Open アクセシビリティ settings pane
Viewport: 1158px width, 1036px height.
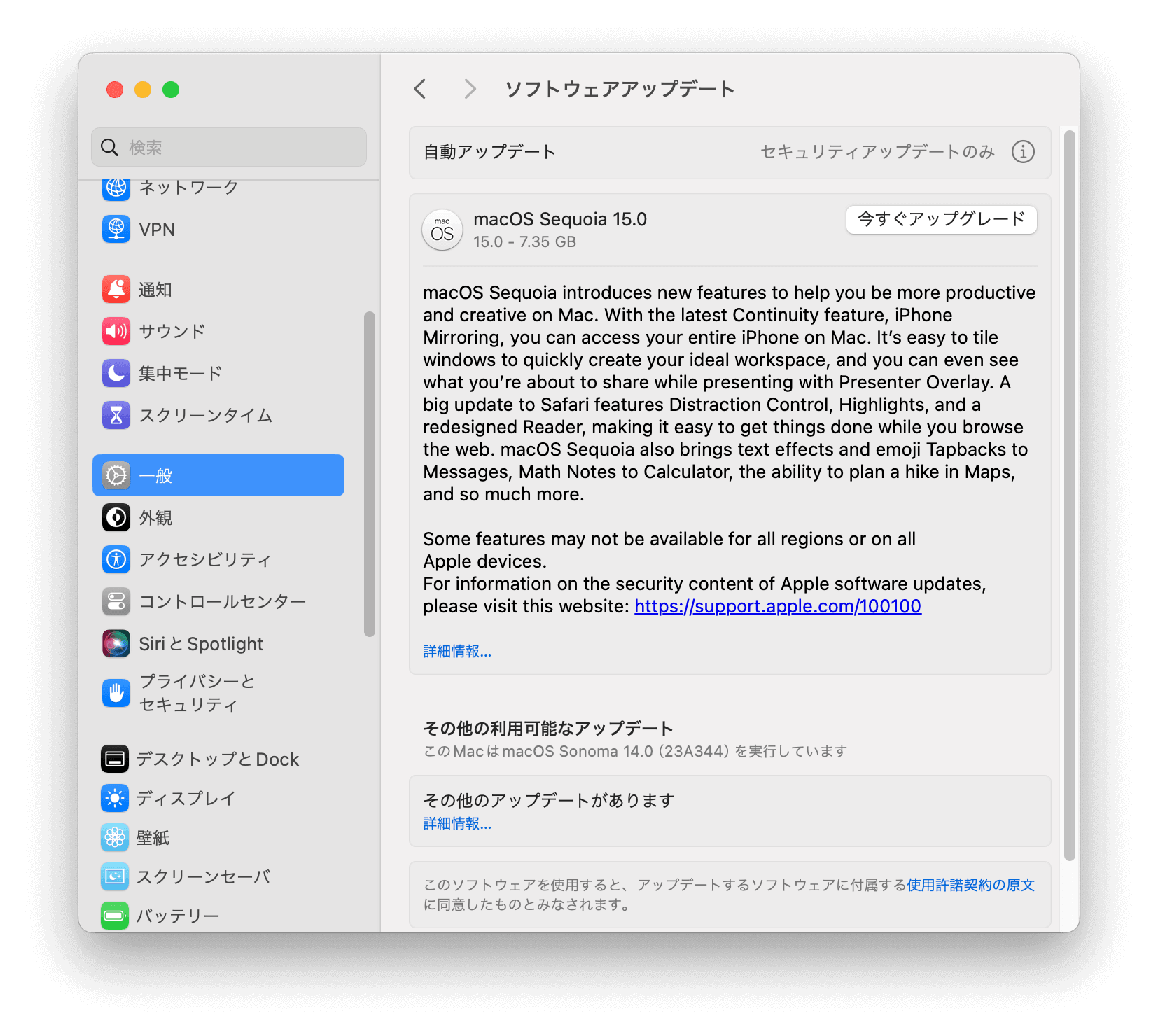click(218, 559)
